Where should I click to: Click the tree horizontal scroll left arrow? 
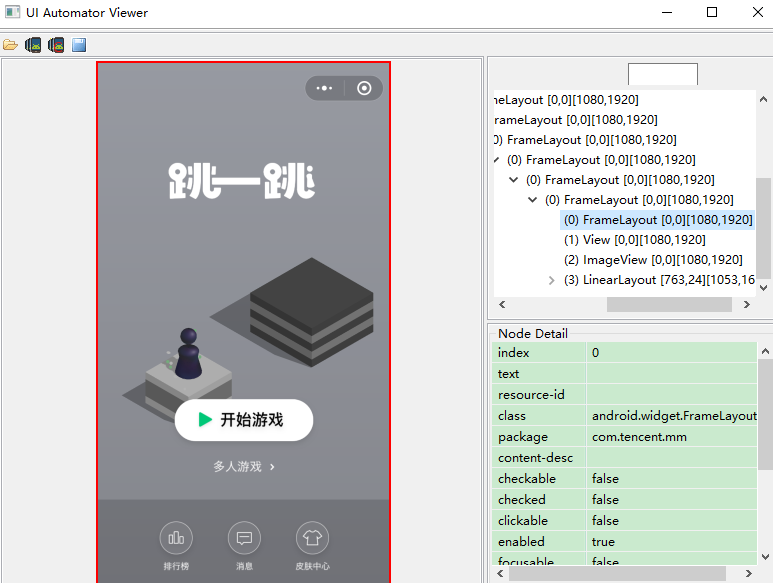click(502, 305)
